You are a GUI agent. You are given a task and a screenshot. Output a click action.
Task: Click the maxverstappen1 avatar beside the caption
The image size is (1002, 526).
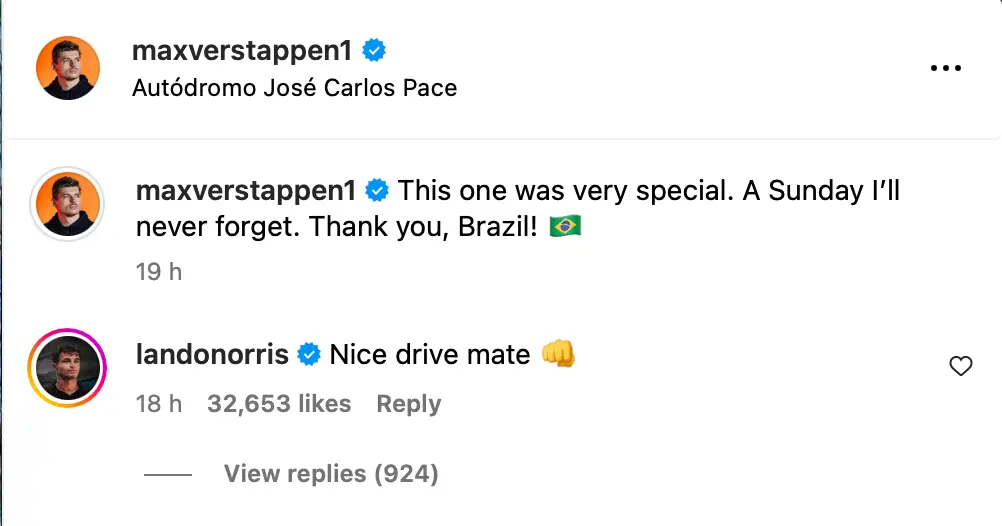point(67,205)
